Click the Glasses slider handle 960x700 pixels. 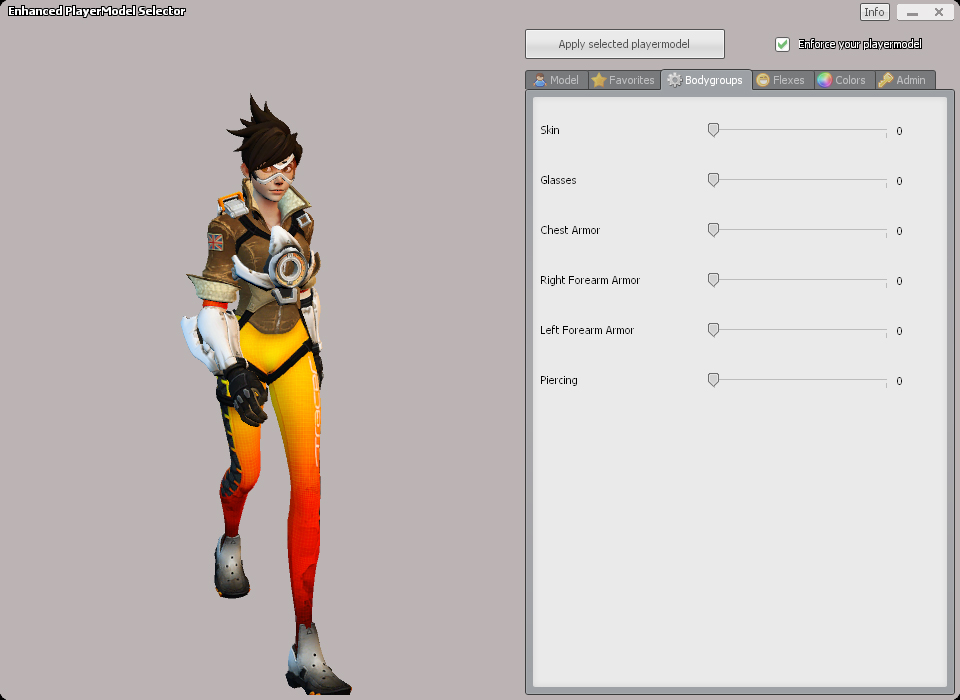pyautogui.click(x=713, y=180)
